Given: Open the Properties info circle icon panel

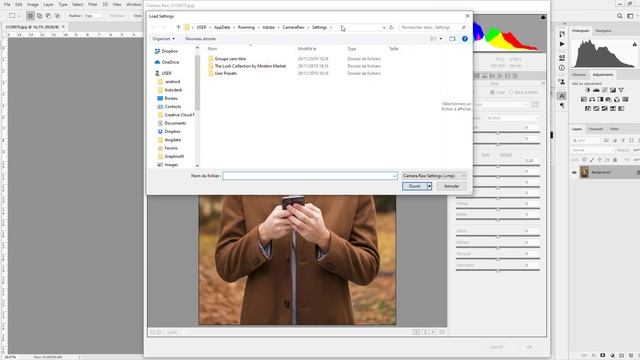Looking at the screenshot, I should (x=562, y=68).
